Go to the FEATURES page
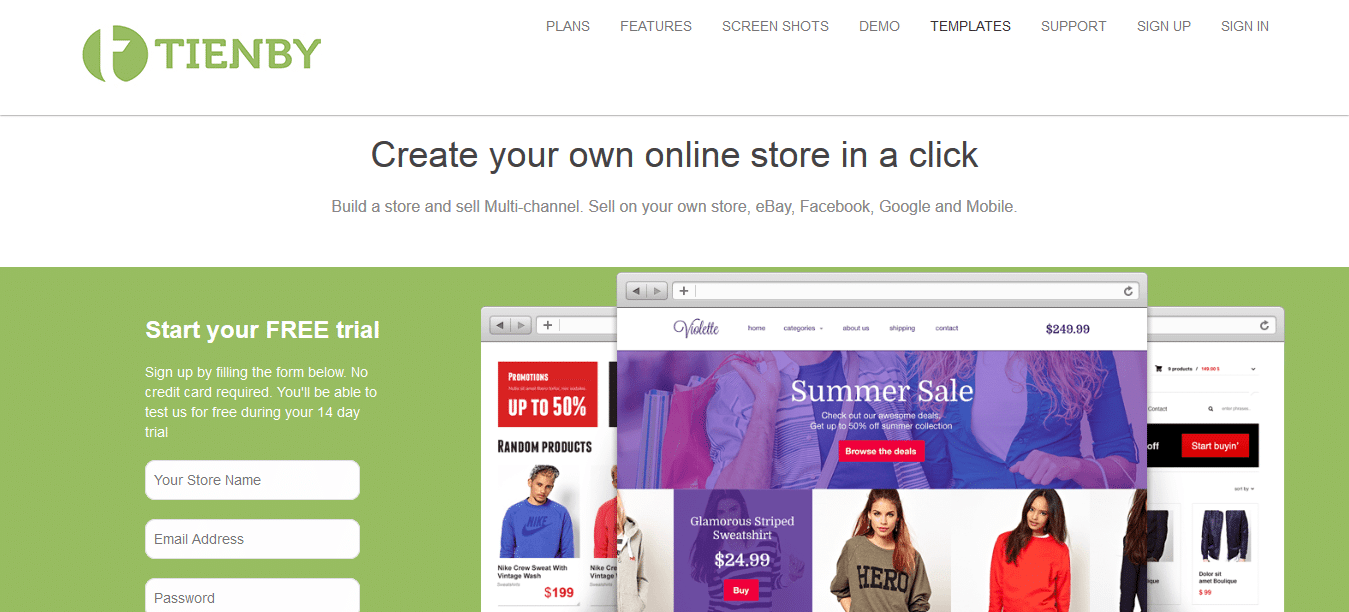 (656, 26)
